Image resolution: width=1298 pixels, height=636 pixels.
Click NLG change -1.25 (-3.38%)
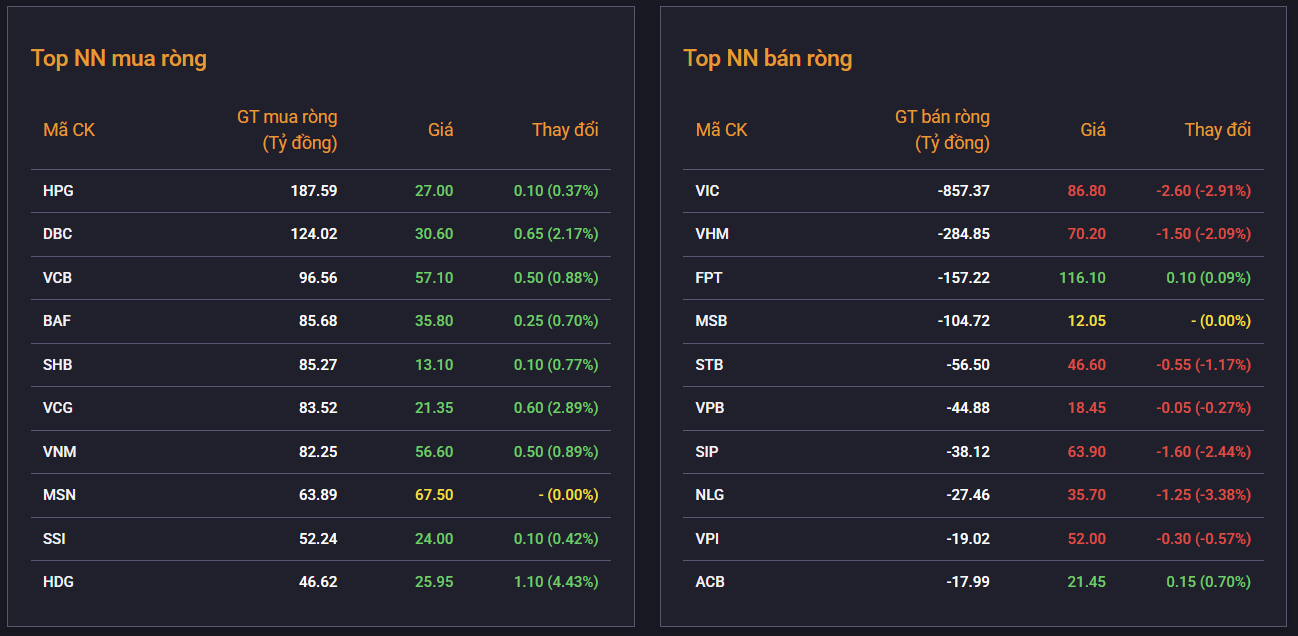tap(1204, 495)
